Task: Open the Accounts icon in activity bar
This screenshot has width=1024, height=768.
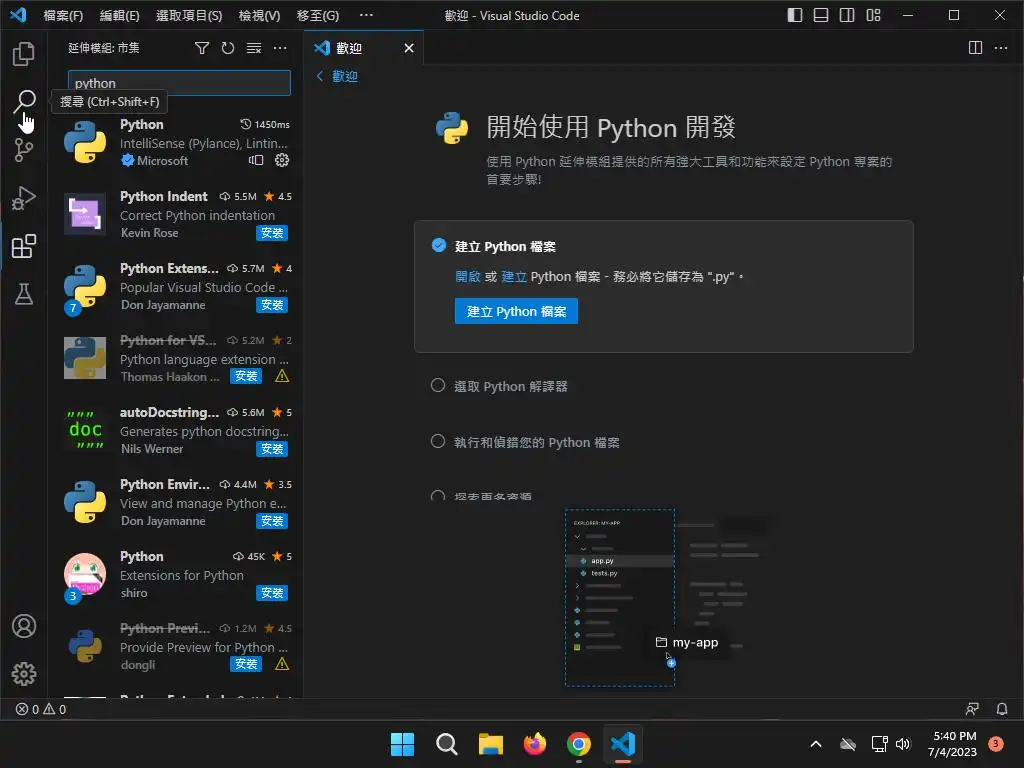Action: coord(24,626)
